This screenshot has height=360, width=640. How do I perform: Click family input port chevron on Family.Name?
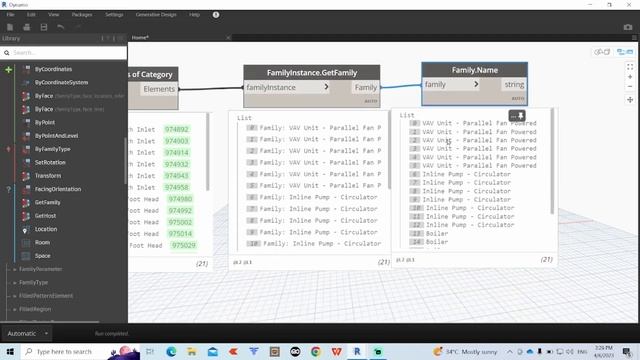click(476, 84)
